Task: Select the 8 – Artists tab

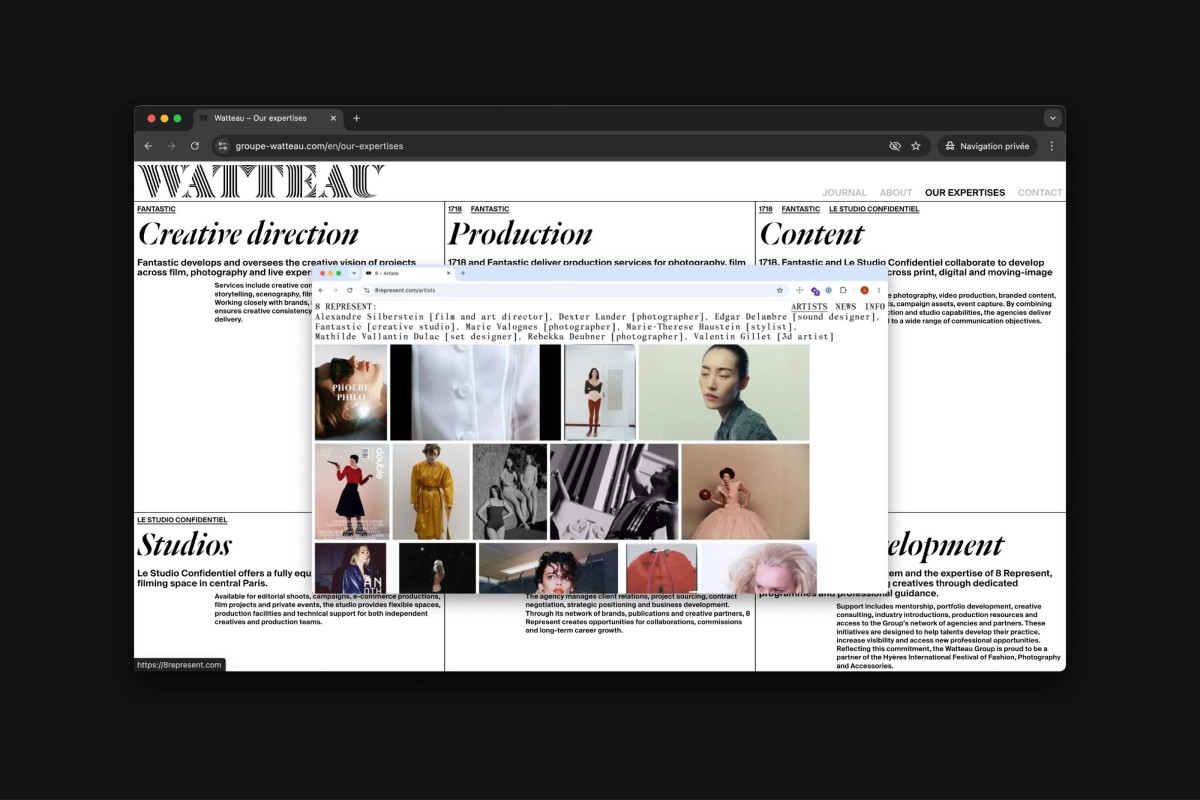Action: (408, 273)
